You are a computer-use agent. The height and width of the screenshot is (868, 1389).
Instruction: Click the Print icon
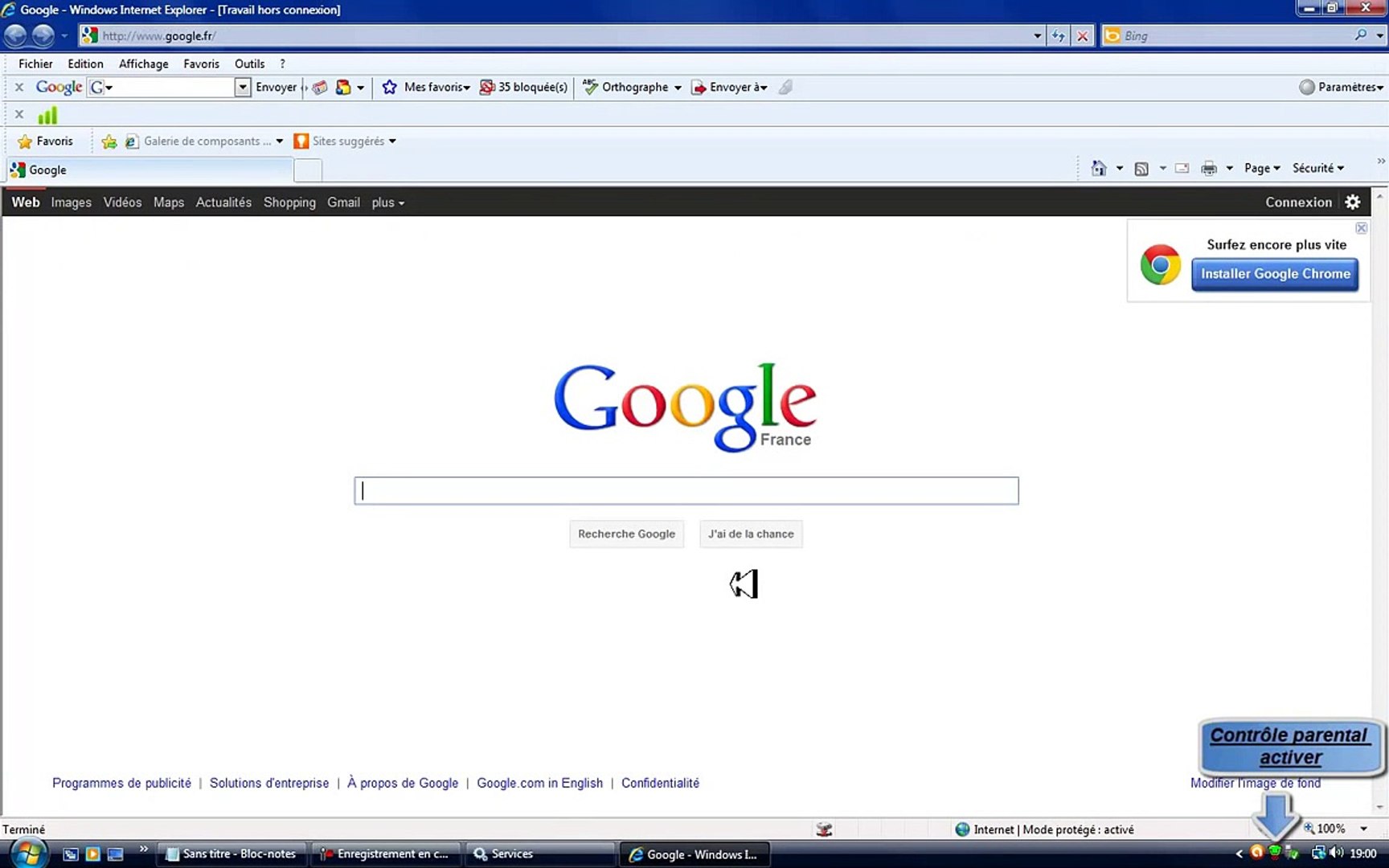1208,168
